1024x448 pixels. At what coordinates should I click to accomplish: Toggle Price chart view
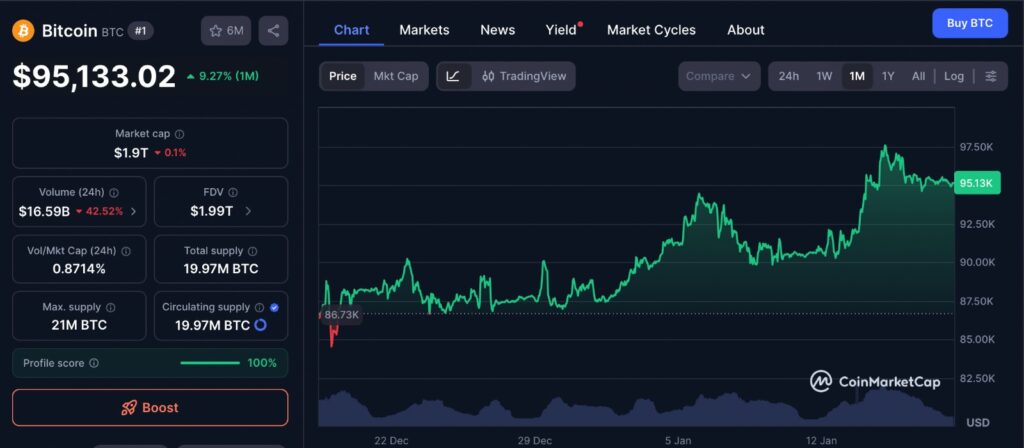(x=343, y=76)
